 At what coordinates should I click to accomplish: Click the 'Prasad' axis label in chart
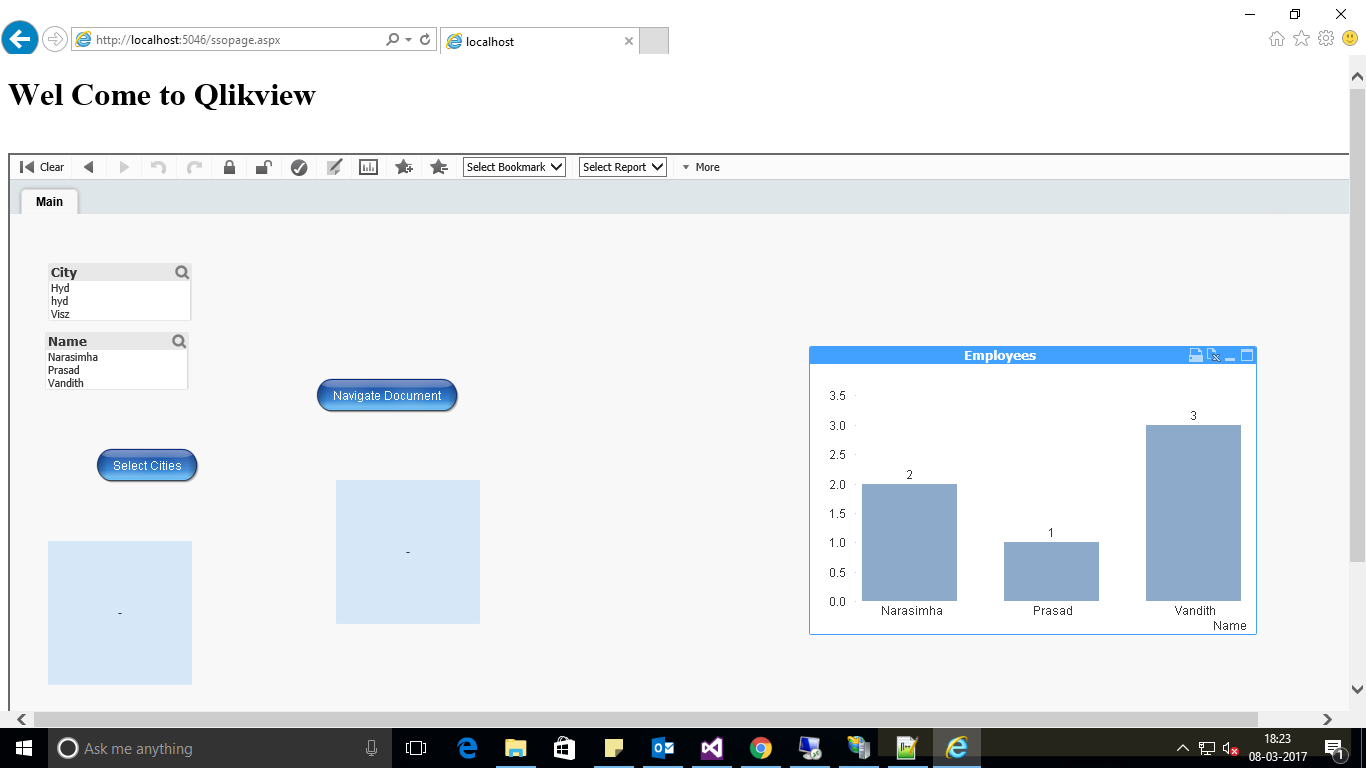[1052, 611]
